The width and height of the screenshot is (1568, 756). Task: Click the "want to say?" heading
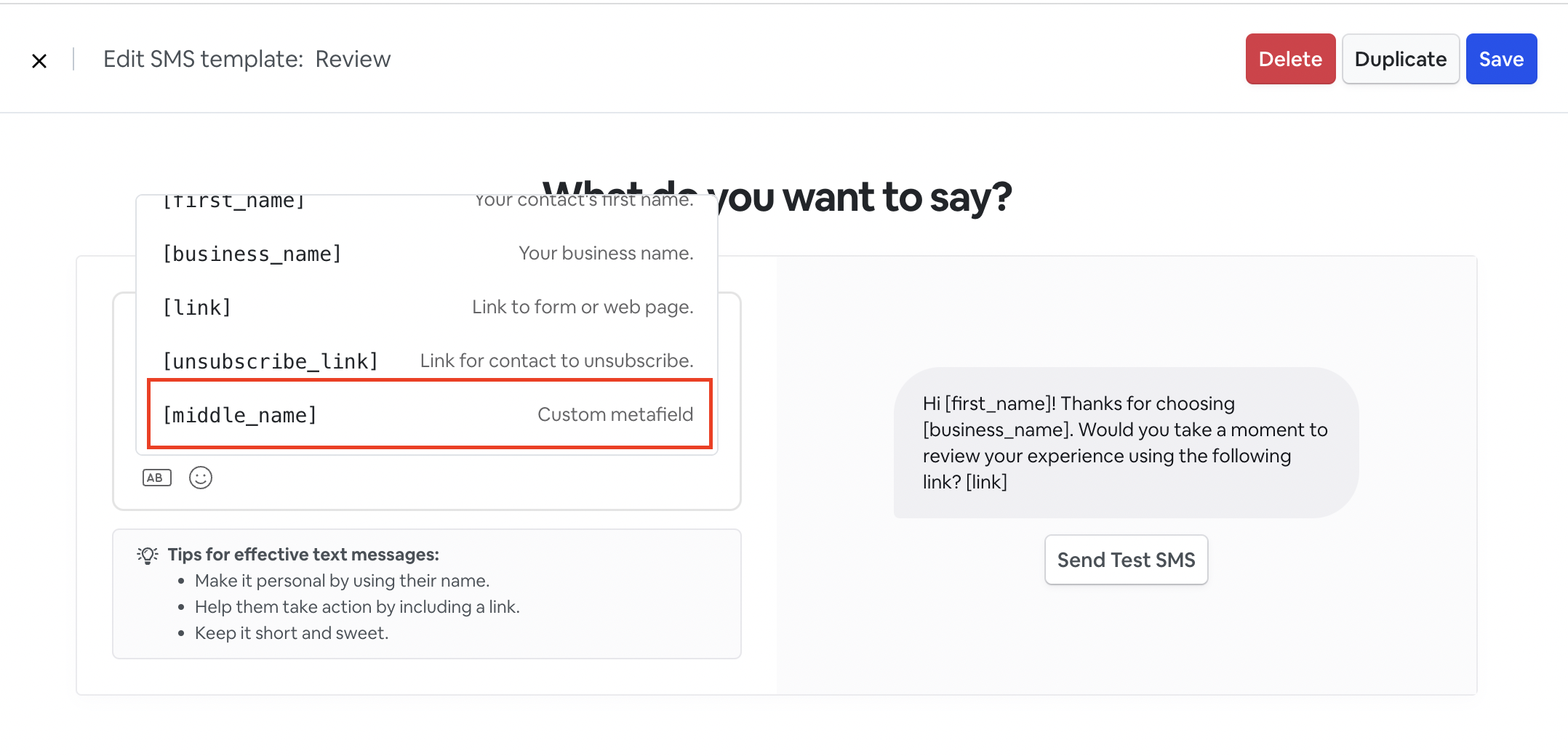pyautogui.click(x=865, y=197)
